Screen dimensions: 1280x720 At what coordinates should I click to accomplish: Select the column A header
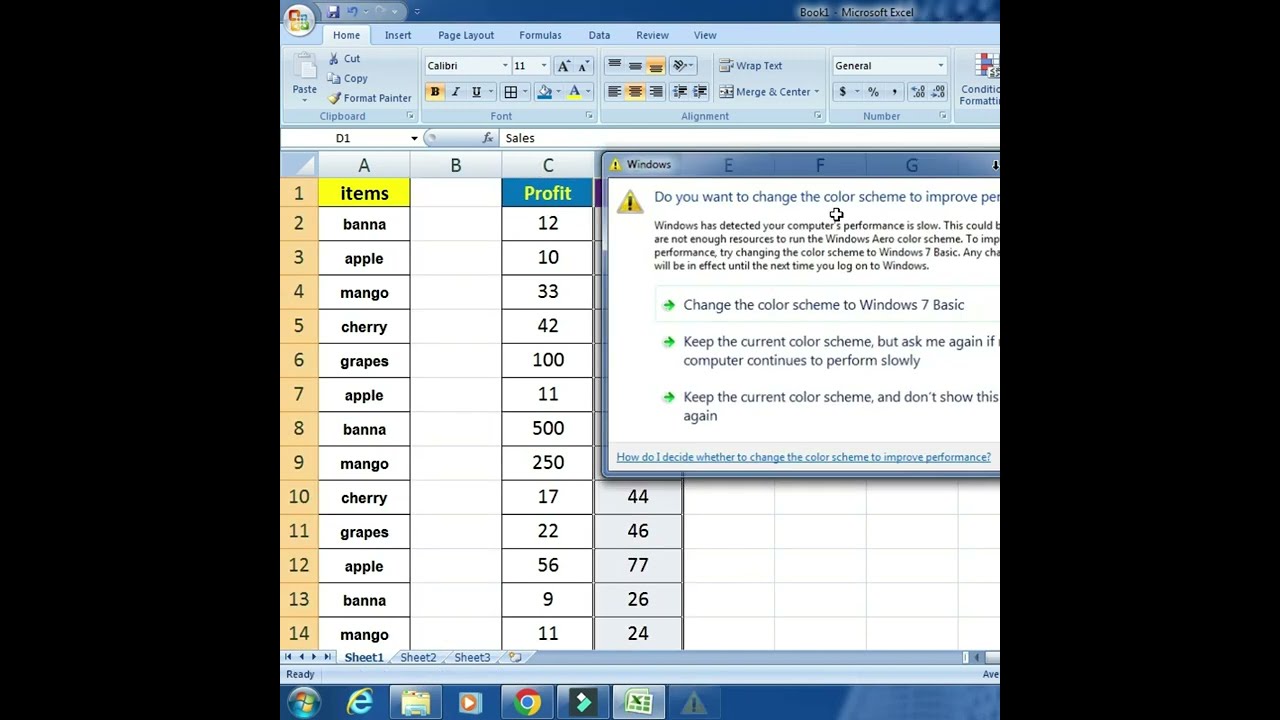[364, 165]
